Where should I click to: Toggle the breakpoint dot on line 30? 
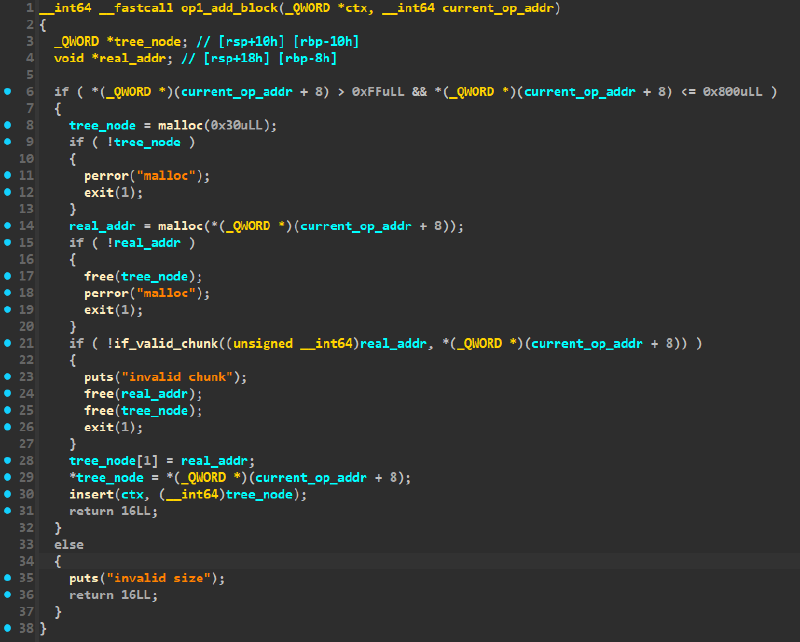pyautogui.click(x=8, y=494)
